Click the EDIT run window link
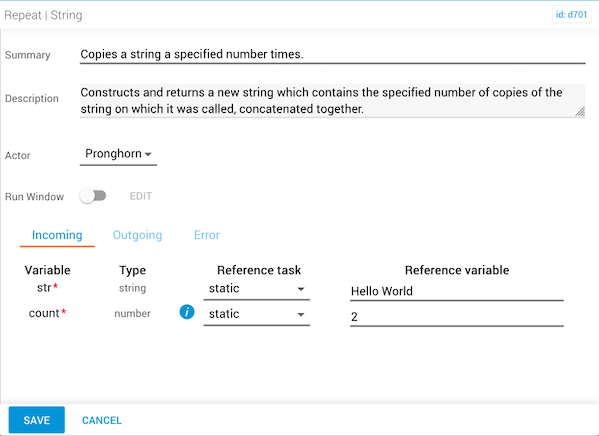This screenshot has height=436, width=599. pyautogui.click(x=141, y=196)
